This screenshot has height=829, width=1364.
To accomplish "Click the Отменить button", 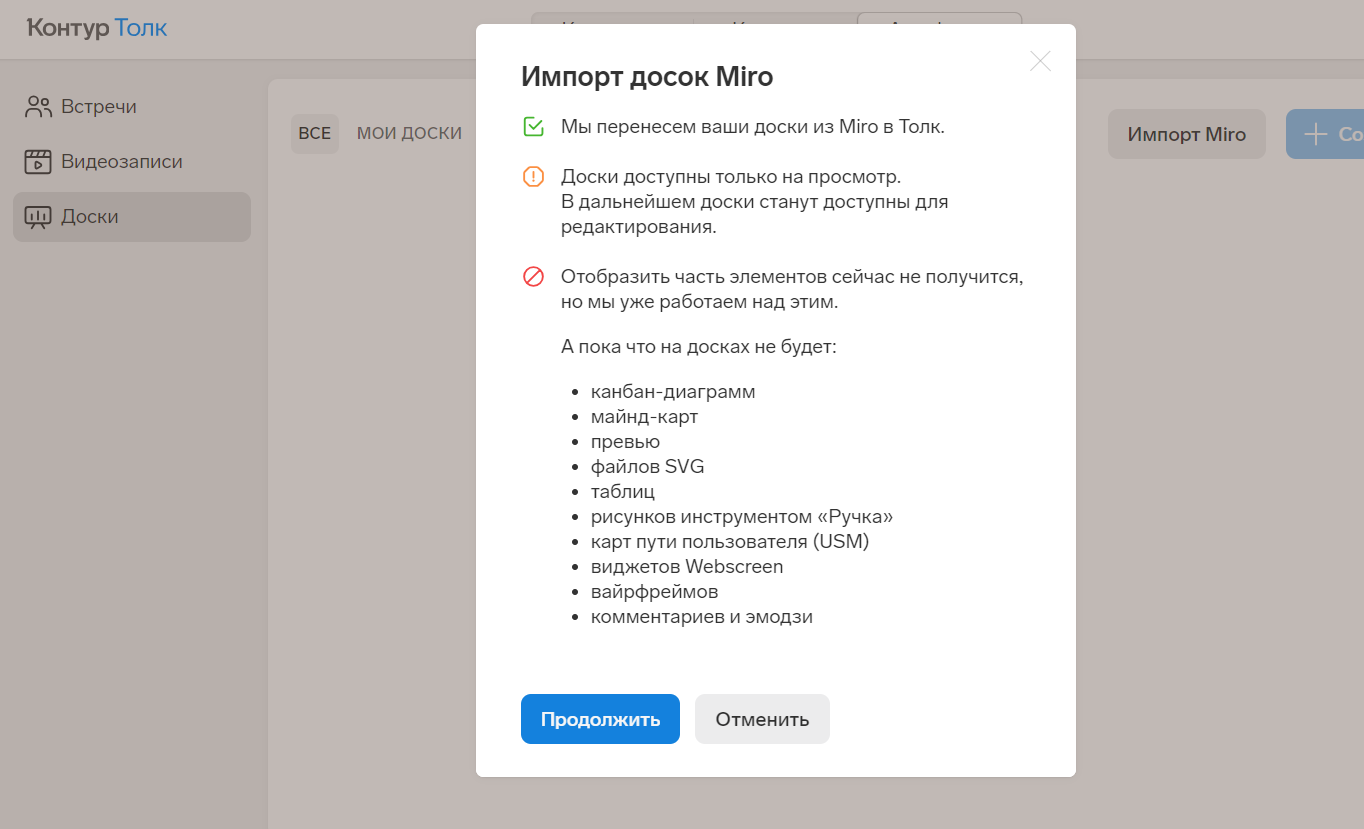I will 762,719.
